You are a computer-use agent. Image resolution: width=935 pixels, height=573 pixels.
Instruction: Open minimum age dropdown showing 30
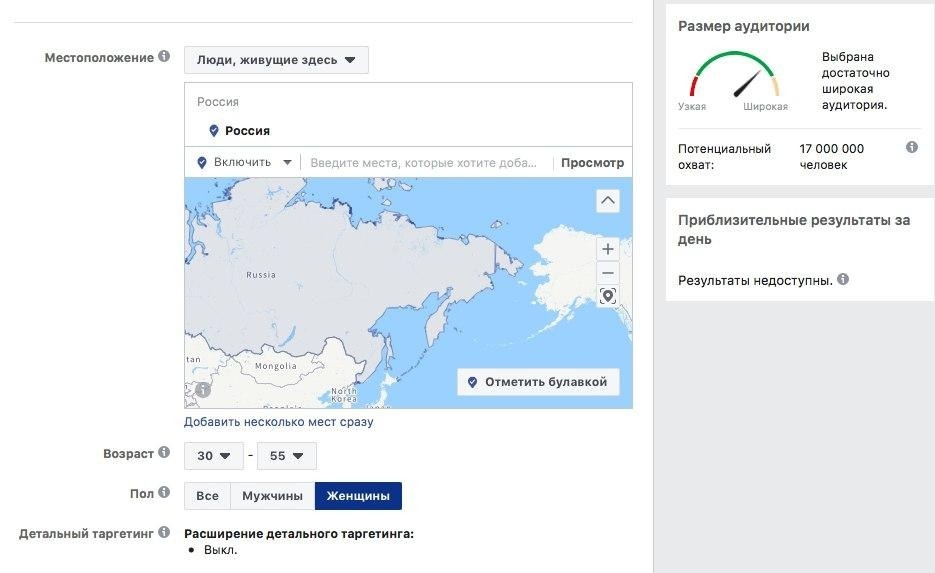click(213, 456)
